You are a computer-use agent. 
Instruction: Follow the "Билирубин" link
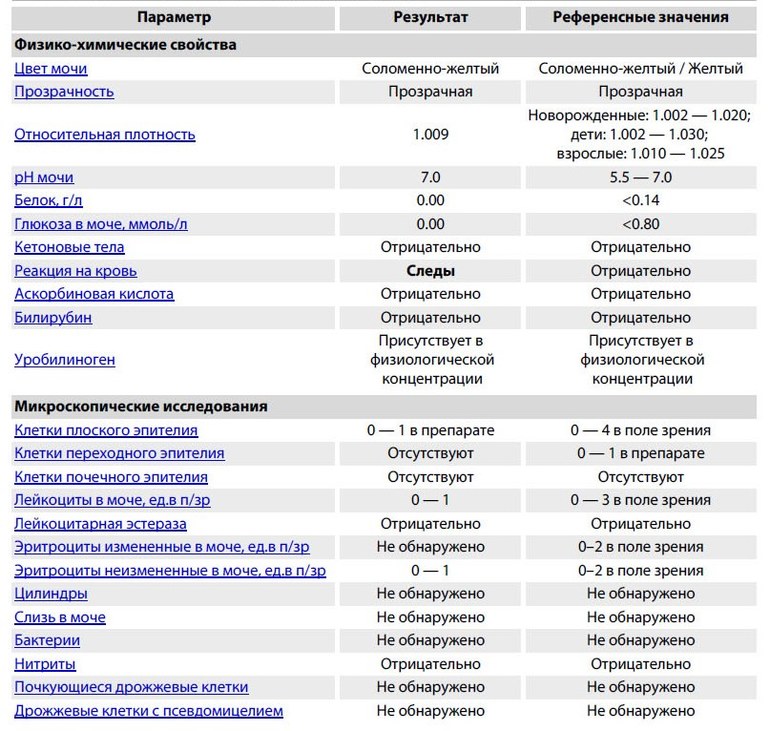click(x=54, y=318)
